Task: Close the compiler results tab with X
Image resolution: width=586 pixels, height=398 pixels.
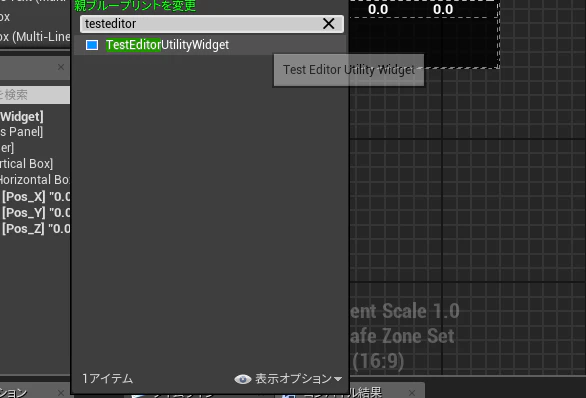Action: click(412, 393)
